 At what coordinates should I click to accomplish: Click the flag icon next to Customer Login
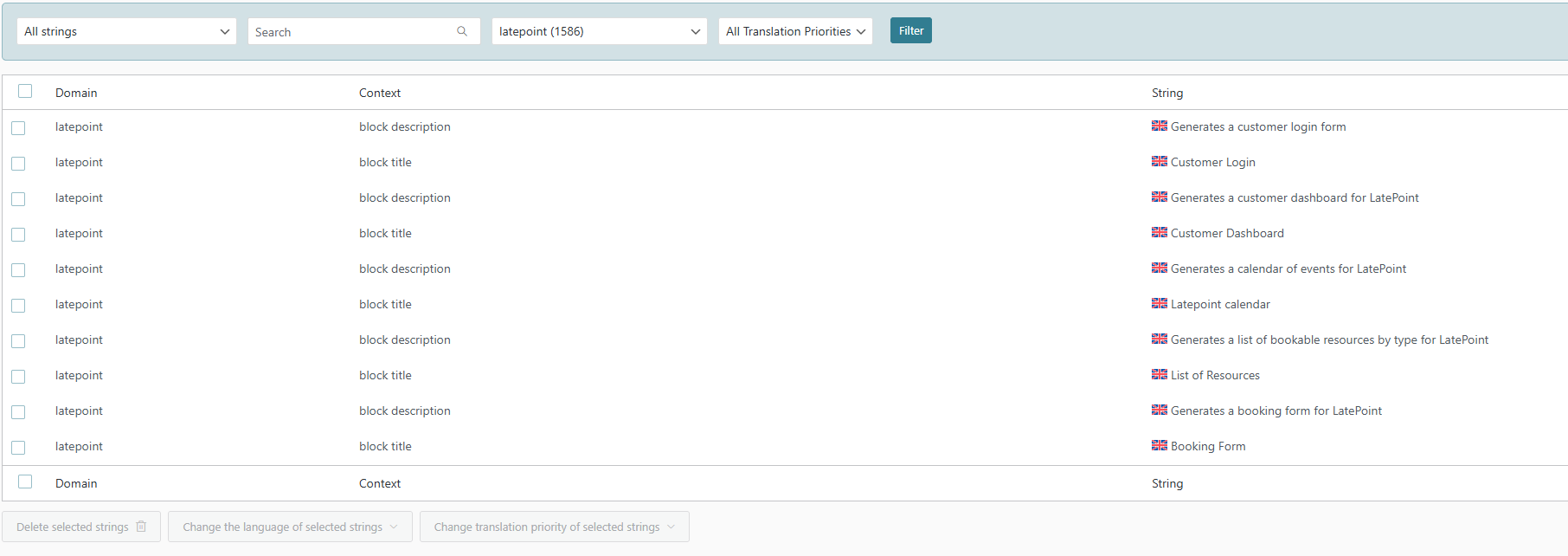coord(1160,161)
